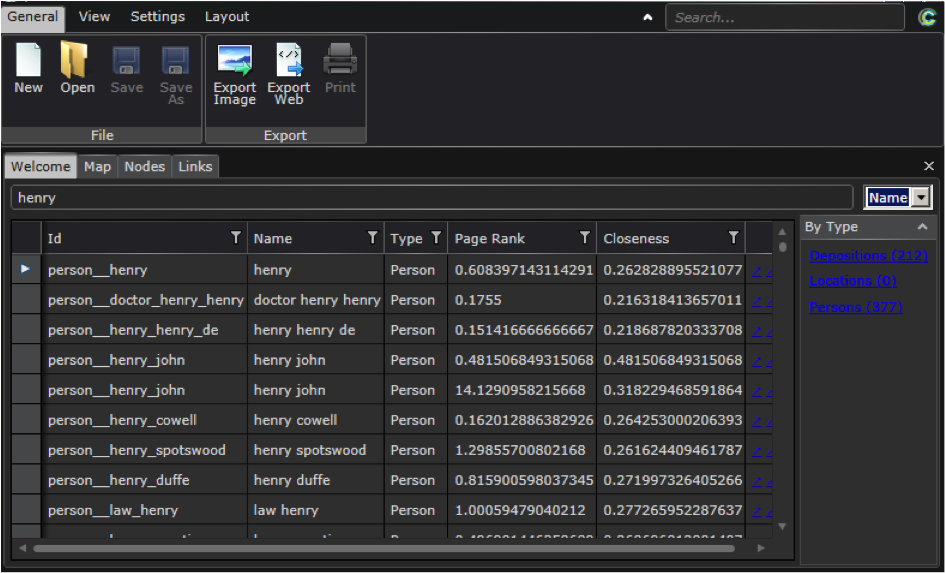
Task: Click the search box containing henry
Action: click(430, 198)
